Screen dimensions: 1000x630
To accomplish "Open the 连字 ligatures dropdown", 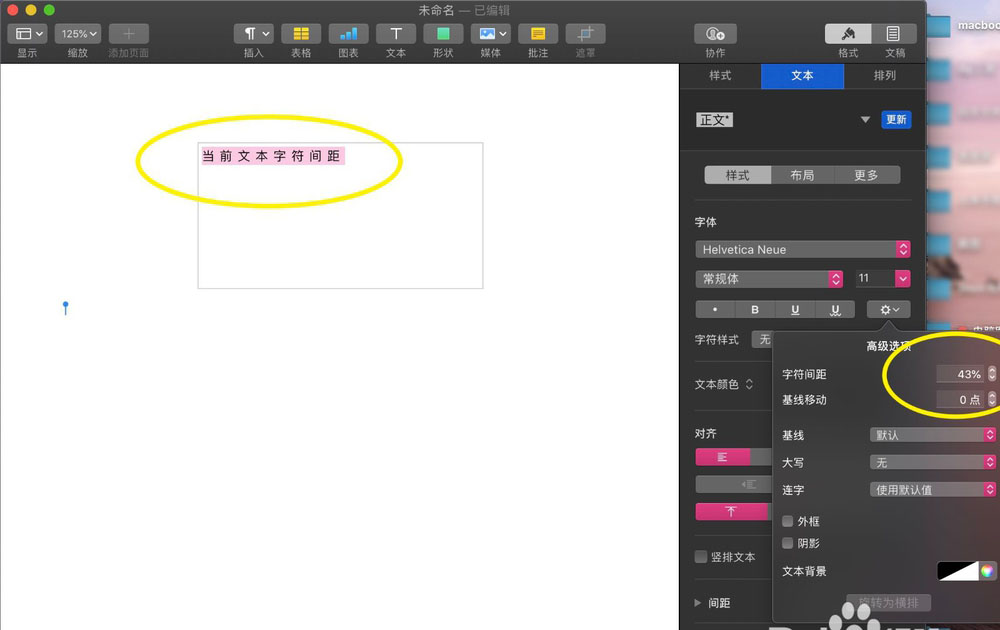I will tap(932, 489).
